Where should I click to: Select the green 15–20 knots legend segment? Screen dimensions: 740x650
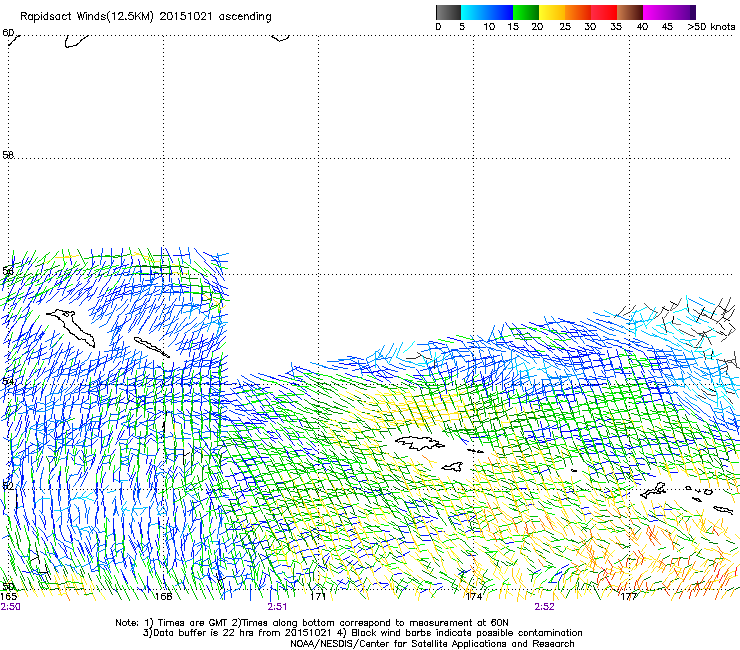pyautogui.click(x=526, y=12)
